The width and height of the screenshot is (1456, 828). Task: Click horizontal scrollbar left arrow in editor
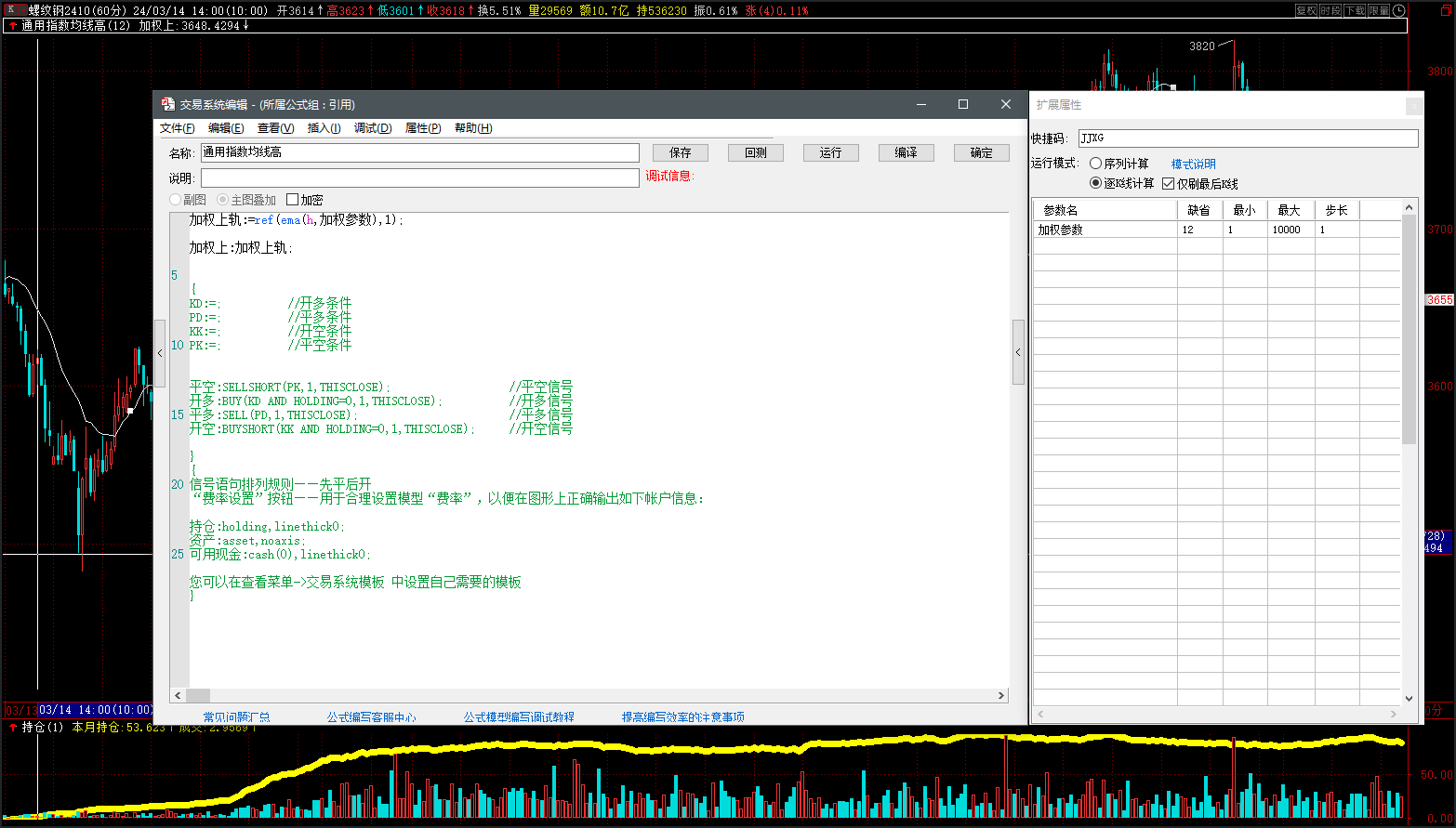click(178, 695)
